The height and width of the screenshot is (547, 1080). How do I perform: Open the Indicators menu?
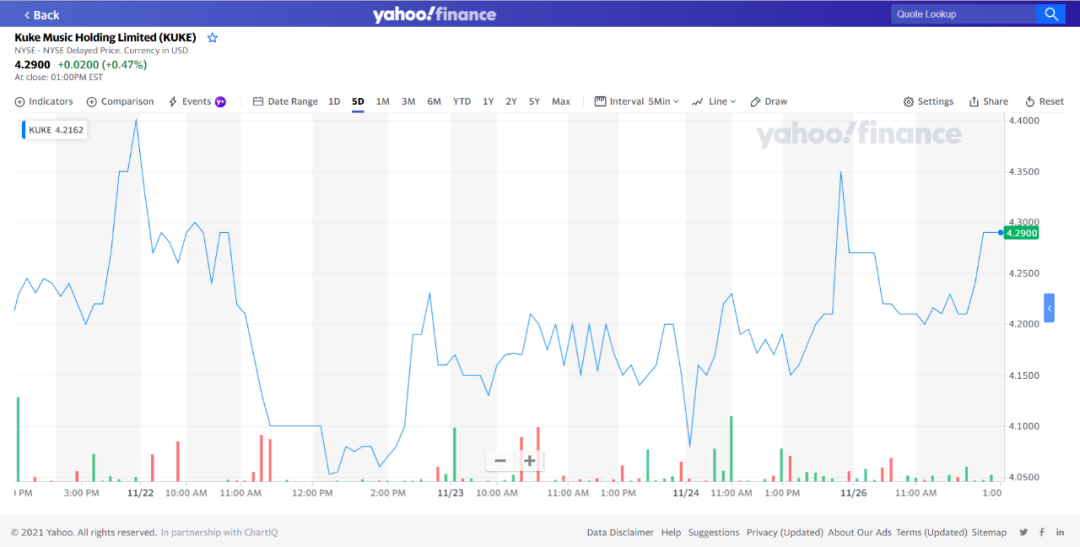tap(44, 102)
